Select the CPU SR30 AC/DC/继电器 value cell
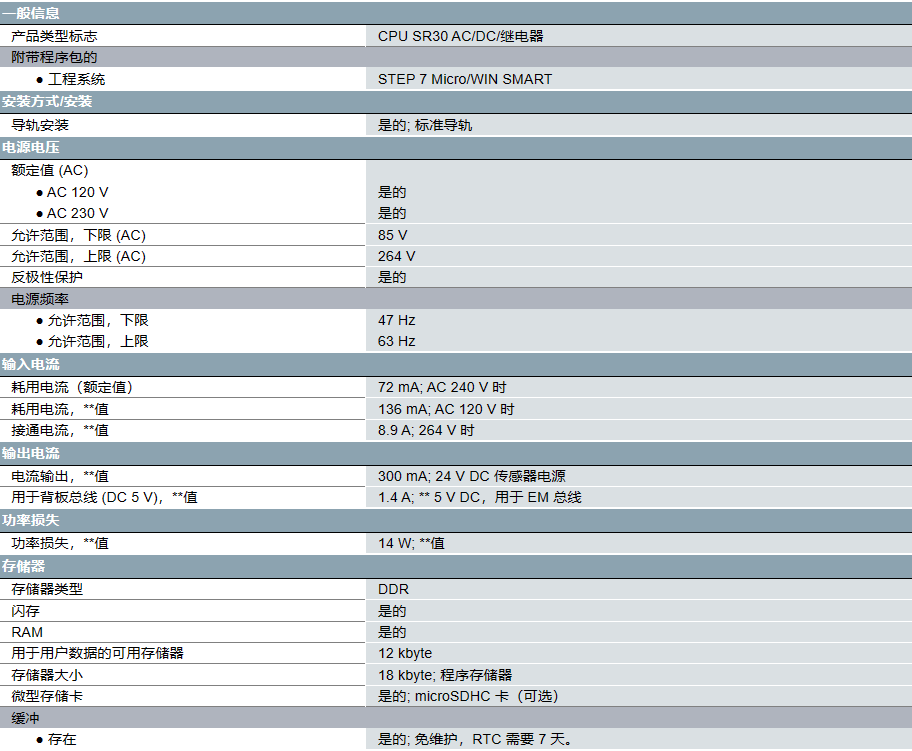912x751 pixels. click(x=460, y=36)
